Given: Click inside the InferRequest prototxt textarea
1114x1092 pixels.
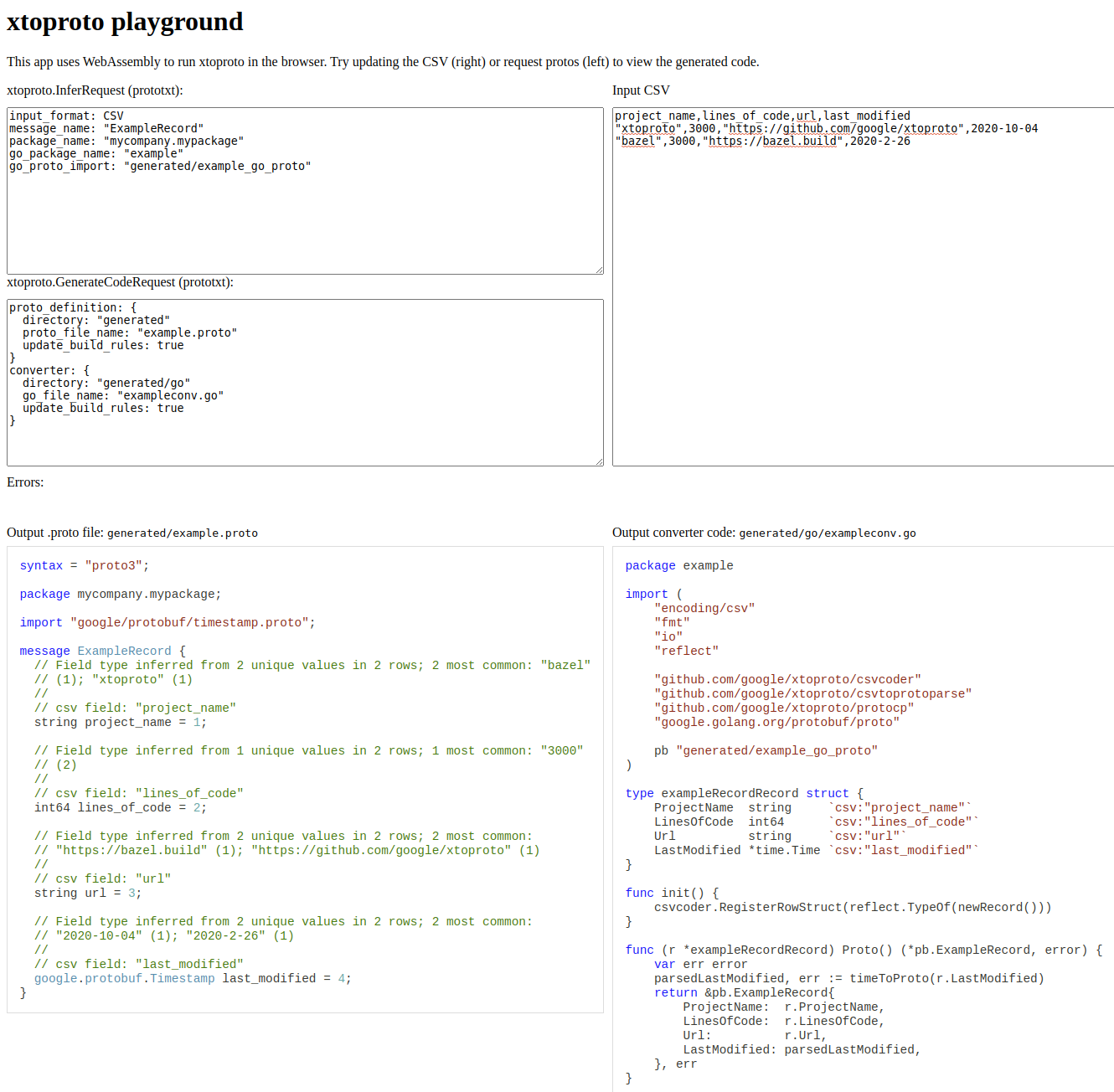Looking at the screenshot, I should point(305,191).
